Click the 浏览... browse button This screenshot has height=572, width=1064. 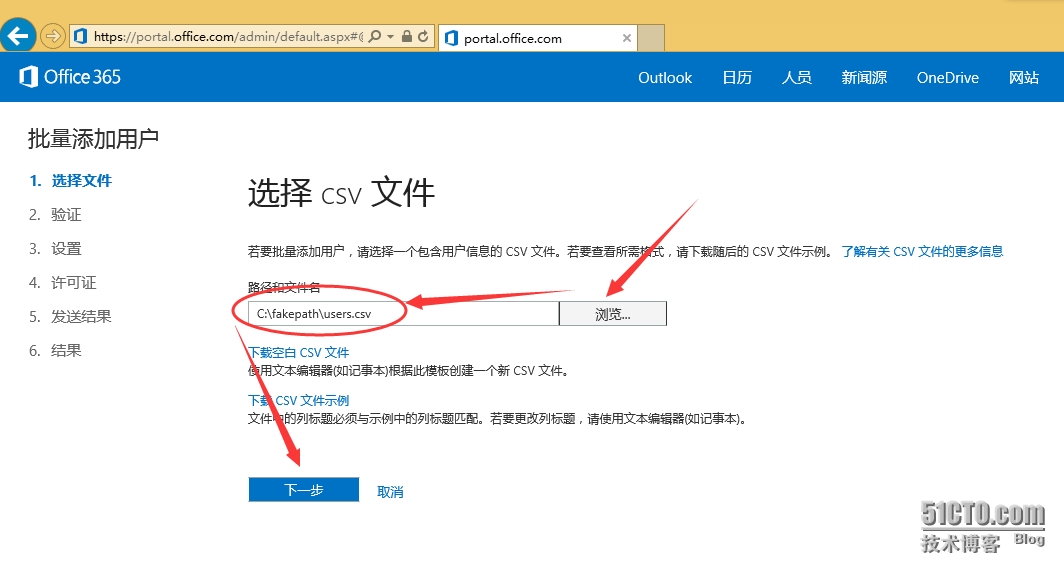(x=613, y=314)
